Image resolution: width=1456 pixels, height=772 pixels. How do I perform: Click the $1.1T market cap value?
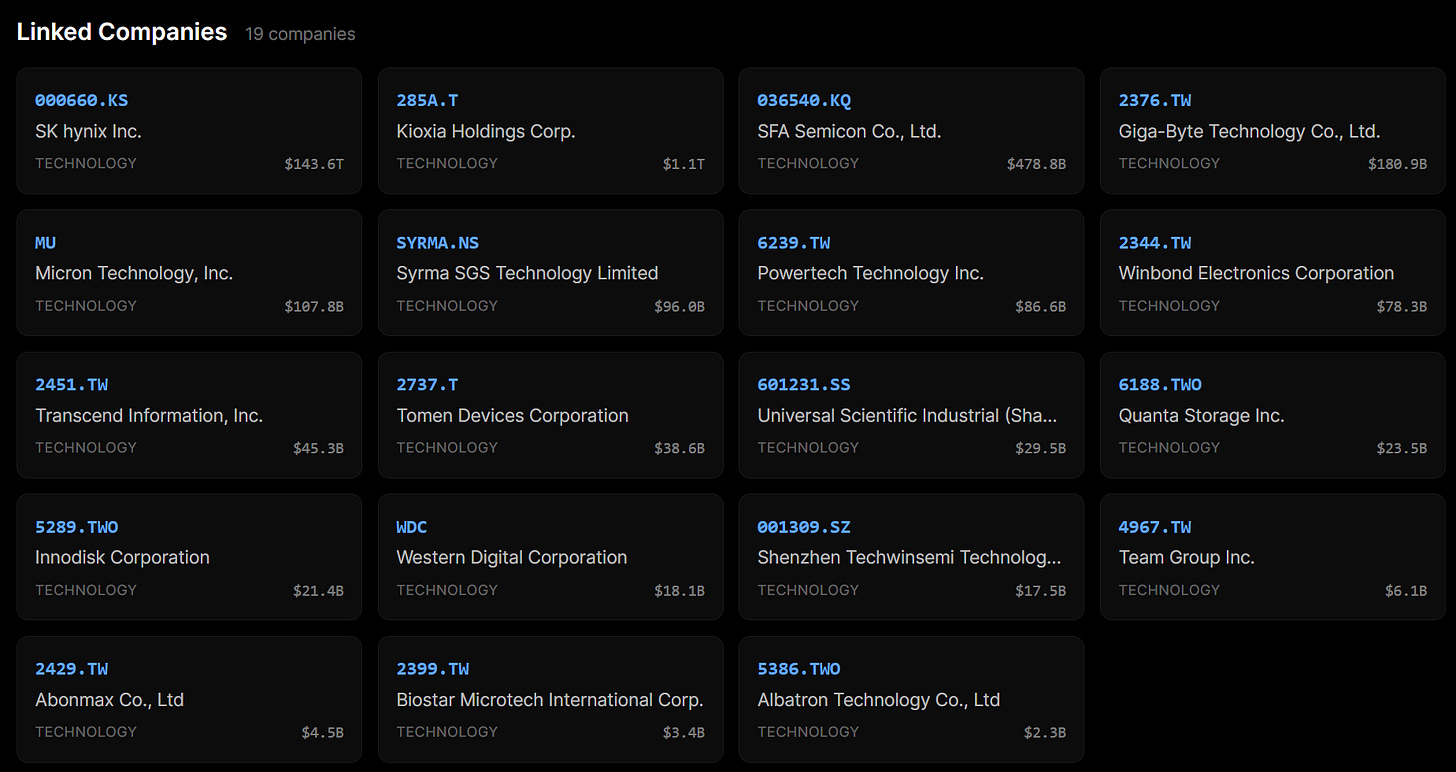coord(684,165)
